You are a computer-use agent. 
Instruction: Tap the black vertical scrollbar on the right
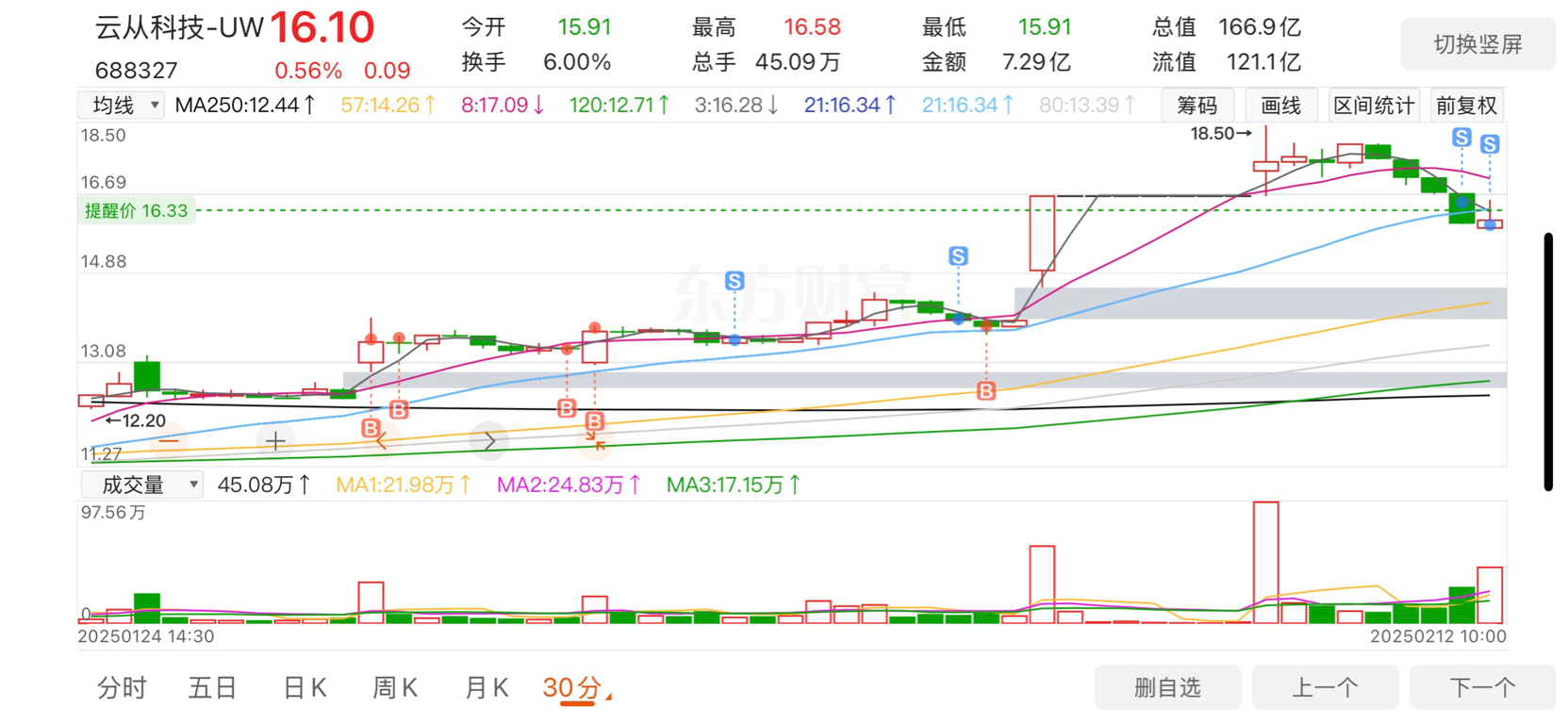click(1548, 361)
